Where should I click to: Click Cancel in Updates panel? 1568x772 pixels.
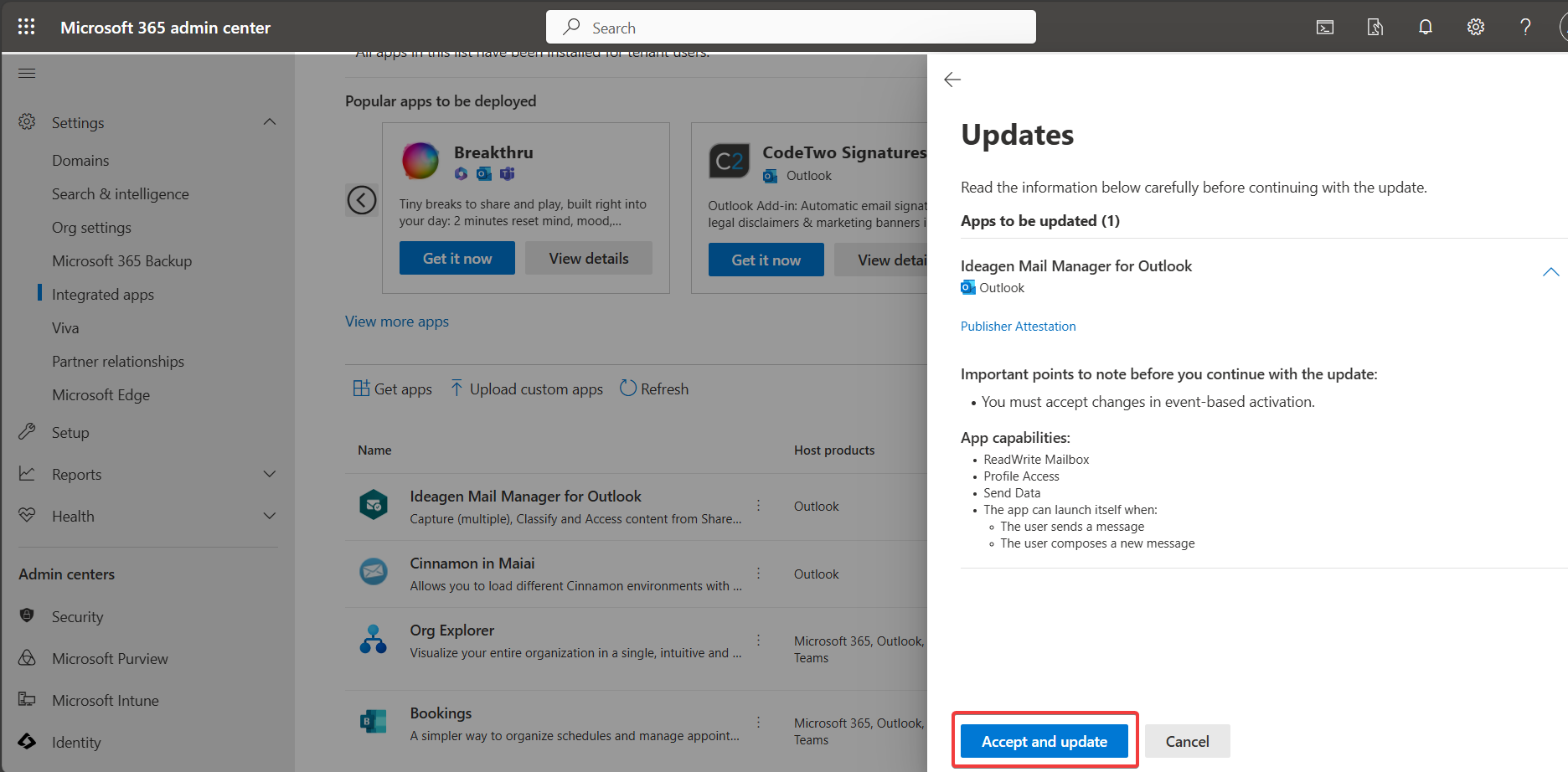pos(1187,741)
